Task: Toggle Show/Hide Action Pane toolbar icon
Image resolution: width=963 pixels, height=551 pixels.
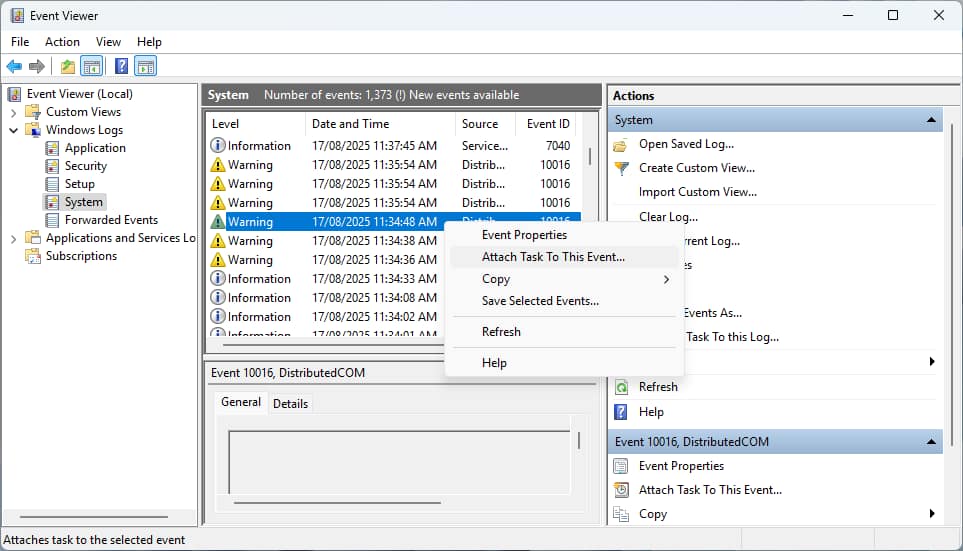Action: click(x=146, y=67)
